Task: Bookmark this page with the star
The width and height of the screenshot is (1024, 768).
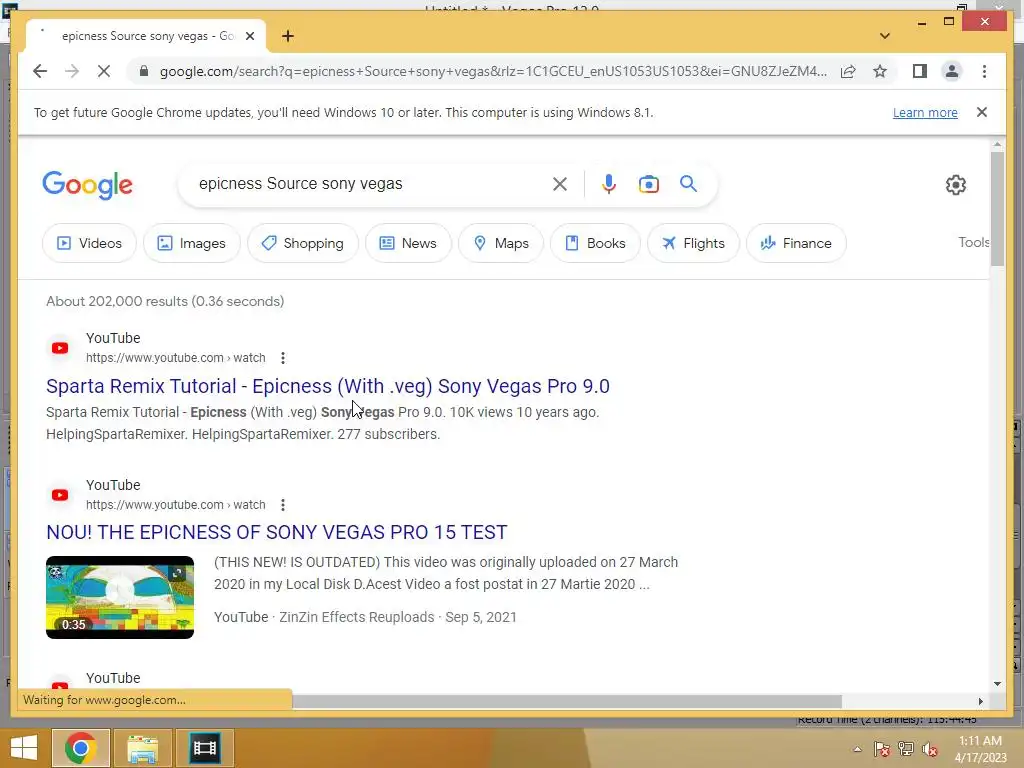Action: [880, 71]
